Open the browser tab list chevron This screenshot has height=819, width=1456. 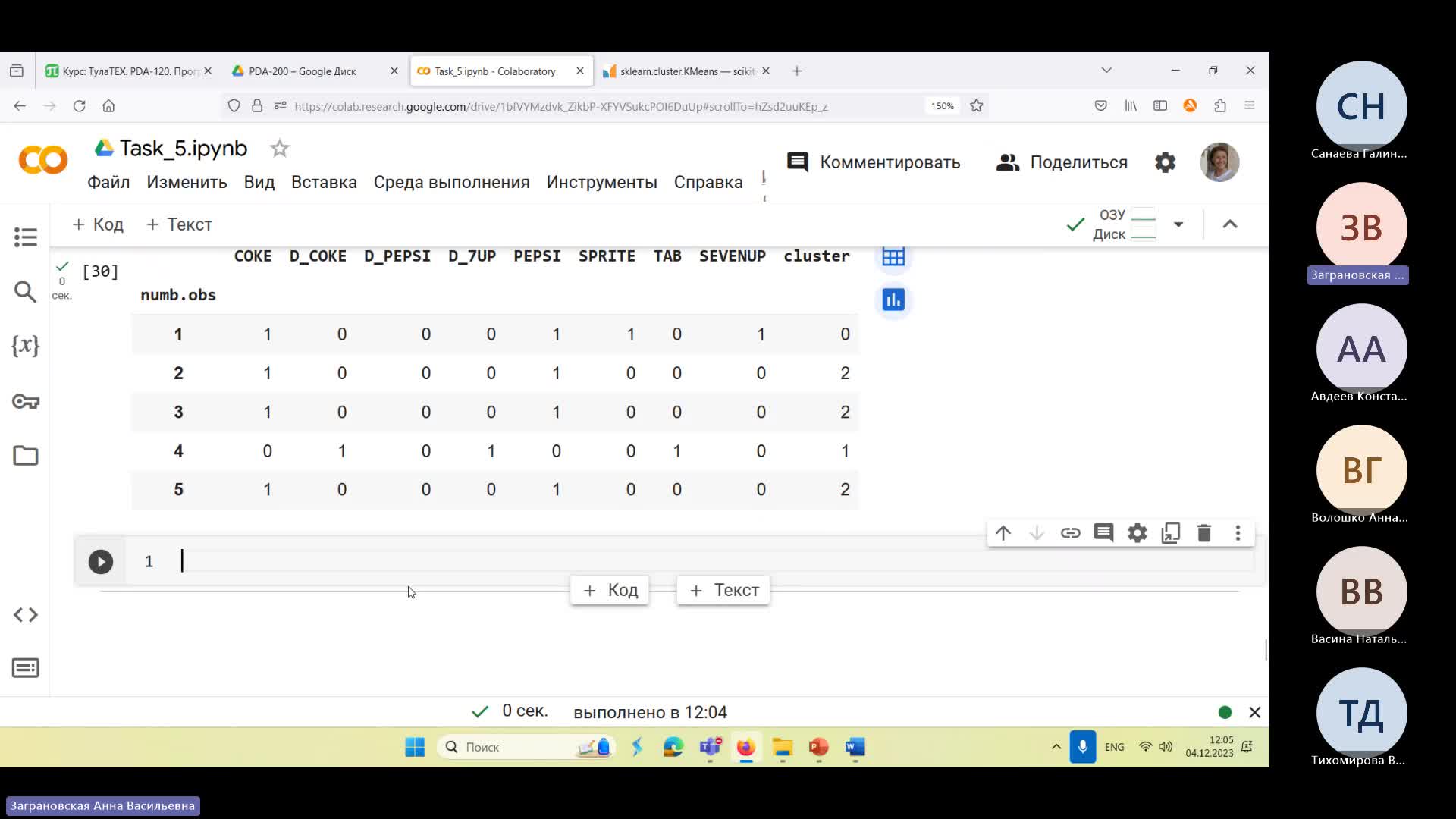(1106, 71)
